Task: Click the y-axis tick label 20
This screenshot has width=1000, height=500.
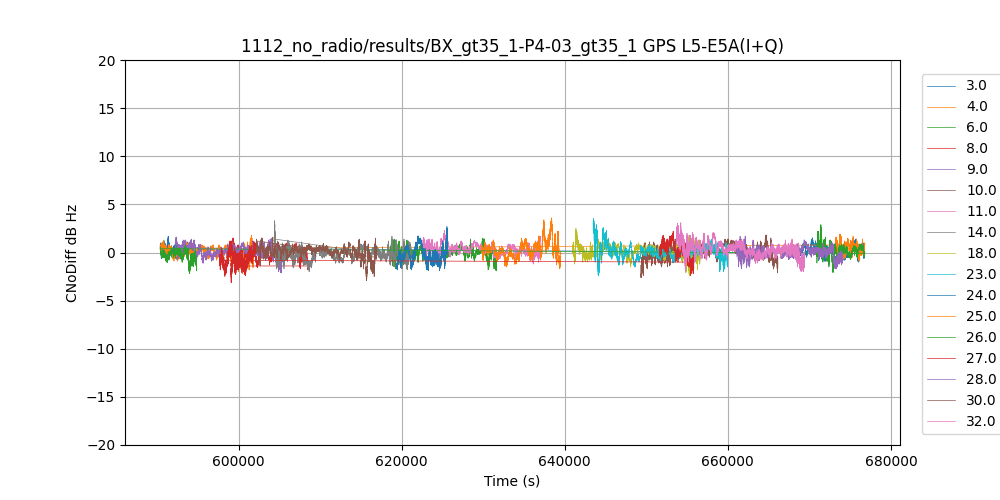Action: [108, 61]
